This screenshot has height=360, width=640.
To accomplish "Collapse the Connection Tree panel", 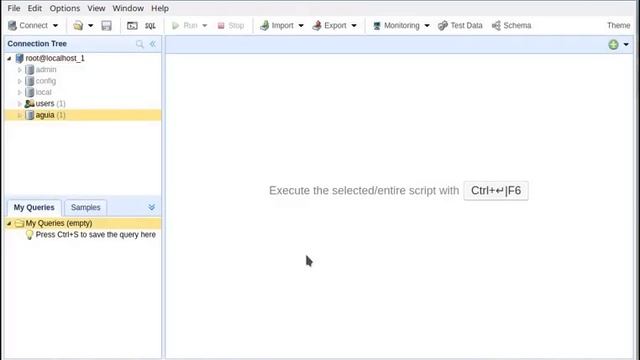I will point(153,44).
